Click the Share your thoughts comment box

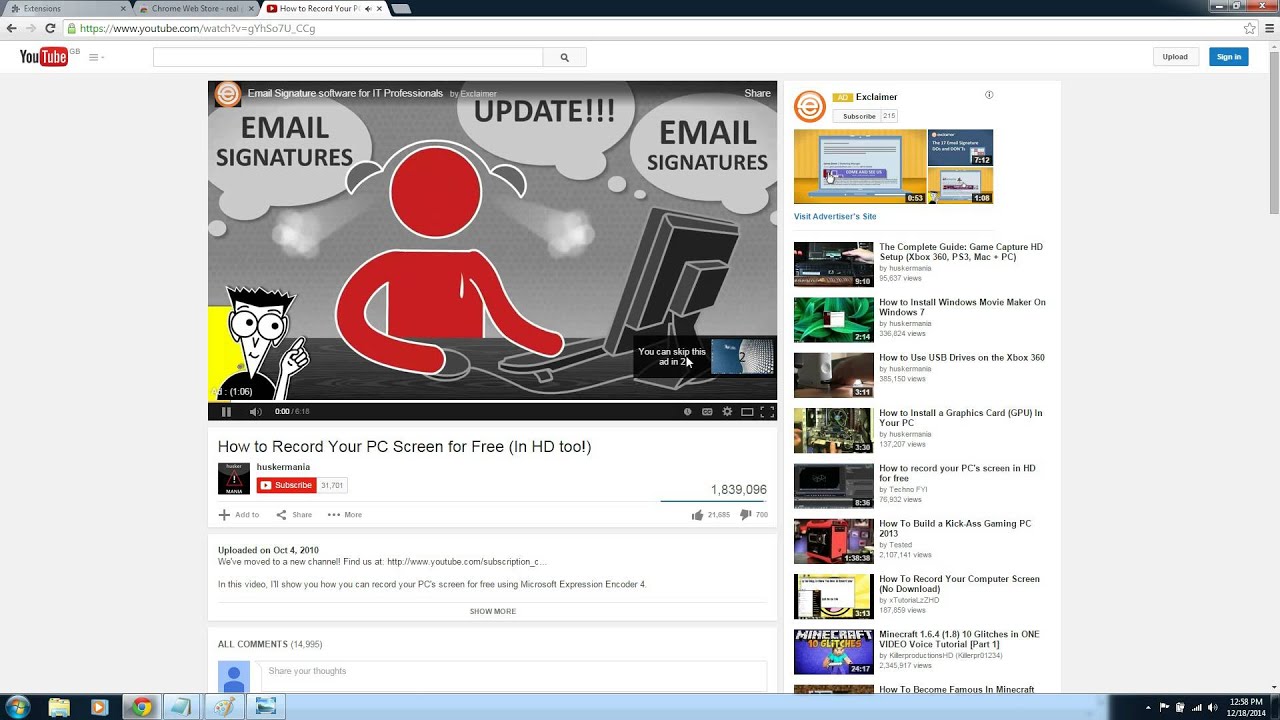coord(513,676)
